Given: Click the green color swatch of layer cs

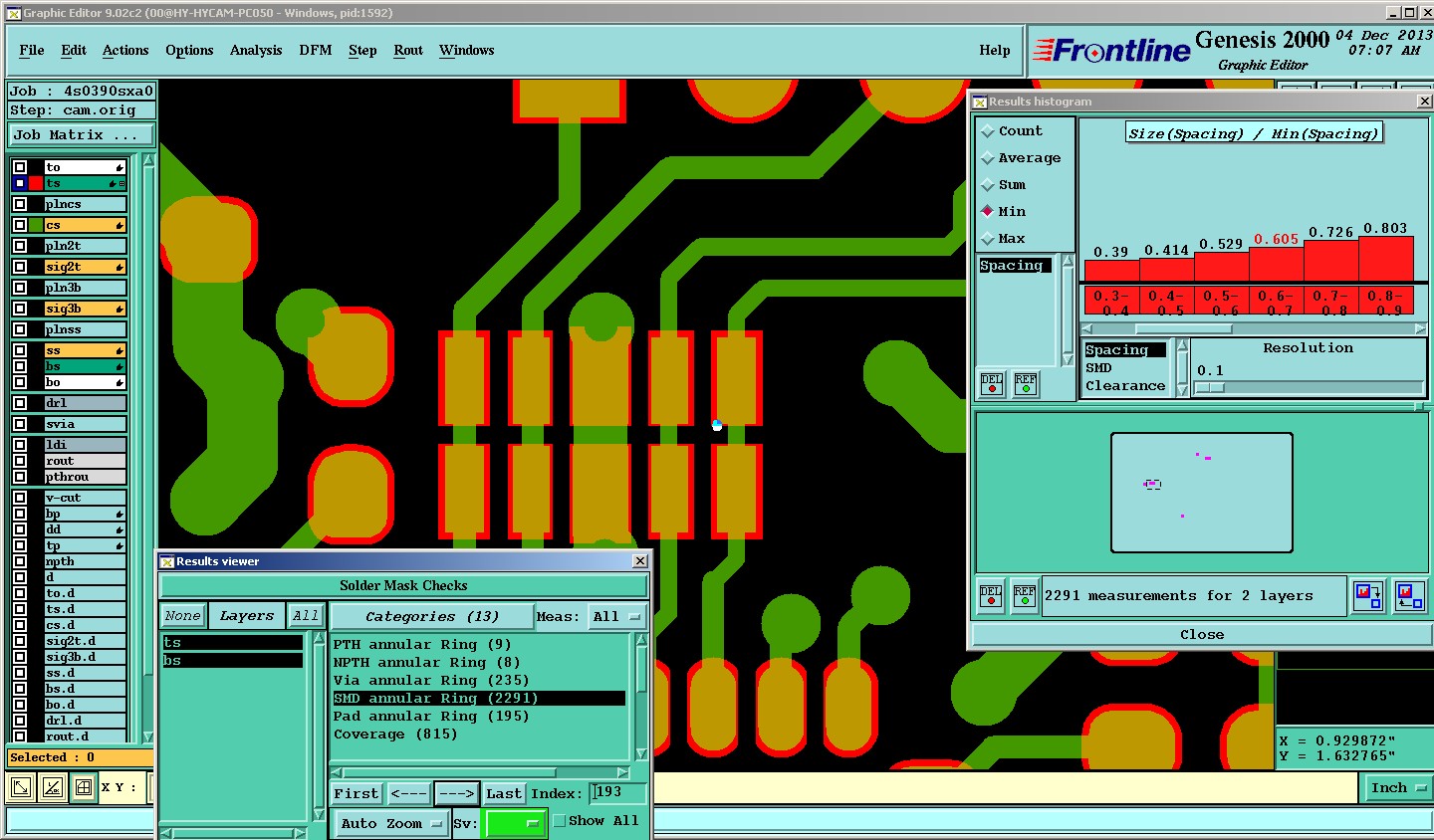Looking at the screenshot, I should coord(36,225).
